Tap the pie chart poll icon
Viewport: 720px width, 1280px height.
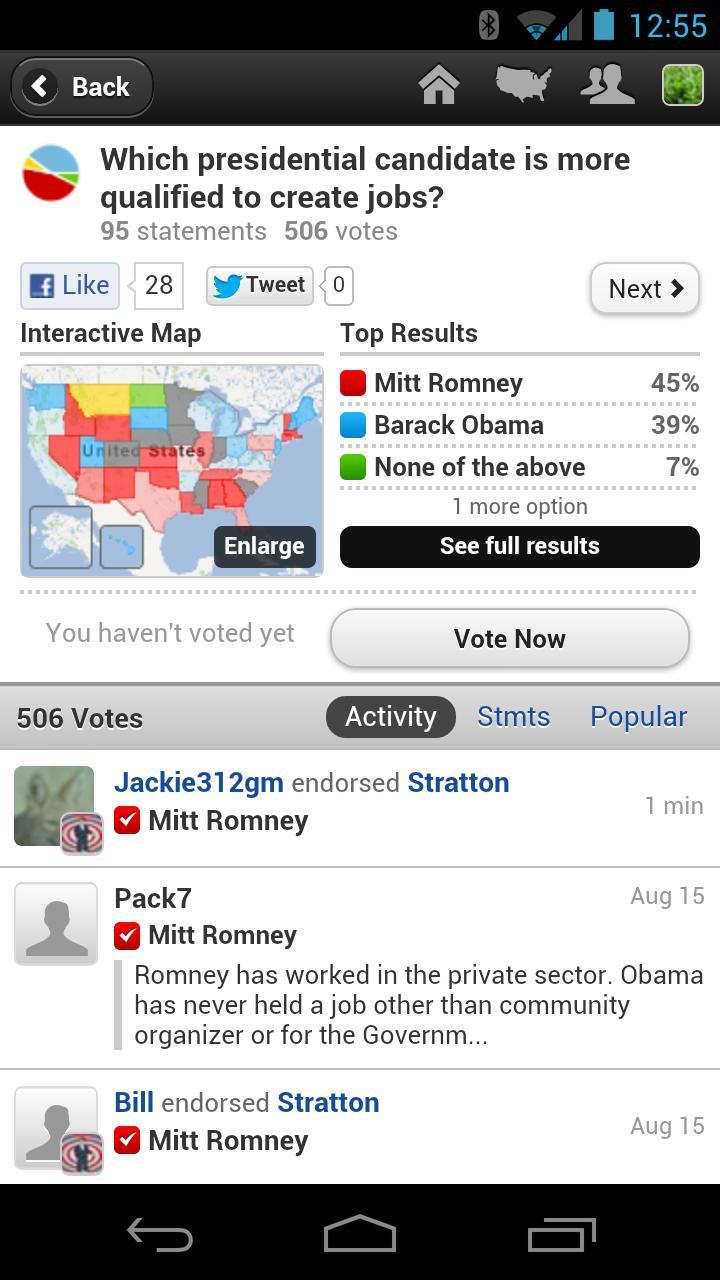[x=51, y=173]
